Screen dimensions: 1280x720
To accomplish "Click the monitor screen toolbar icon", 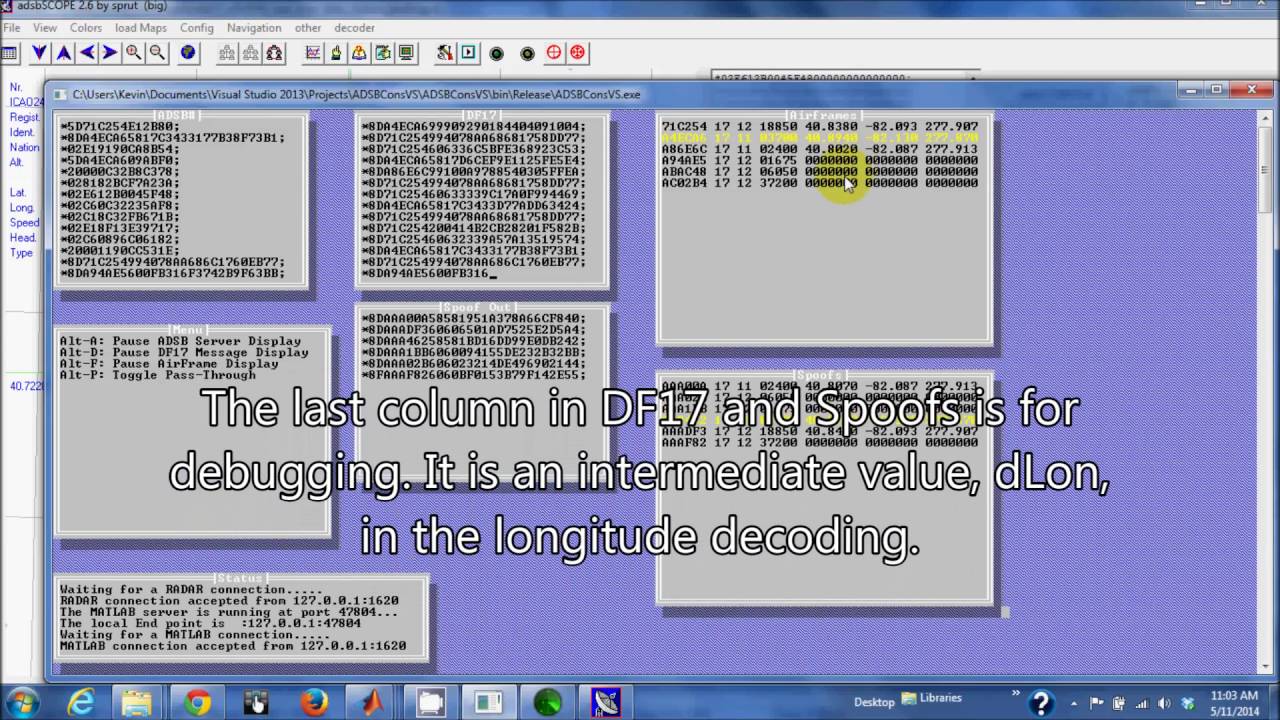I will click(406, 53).
